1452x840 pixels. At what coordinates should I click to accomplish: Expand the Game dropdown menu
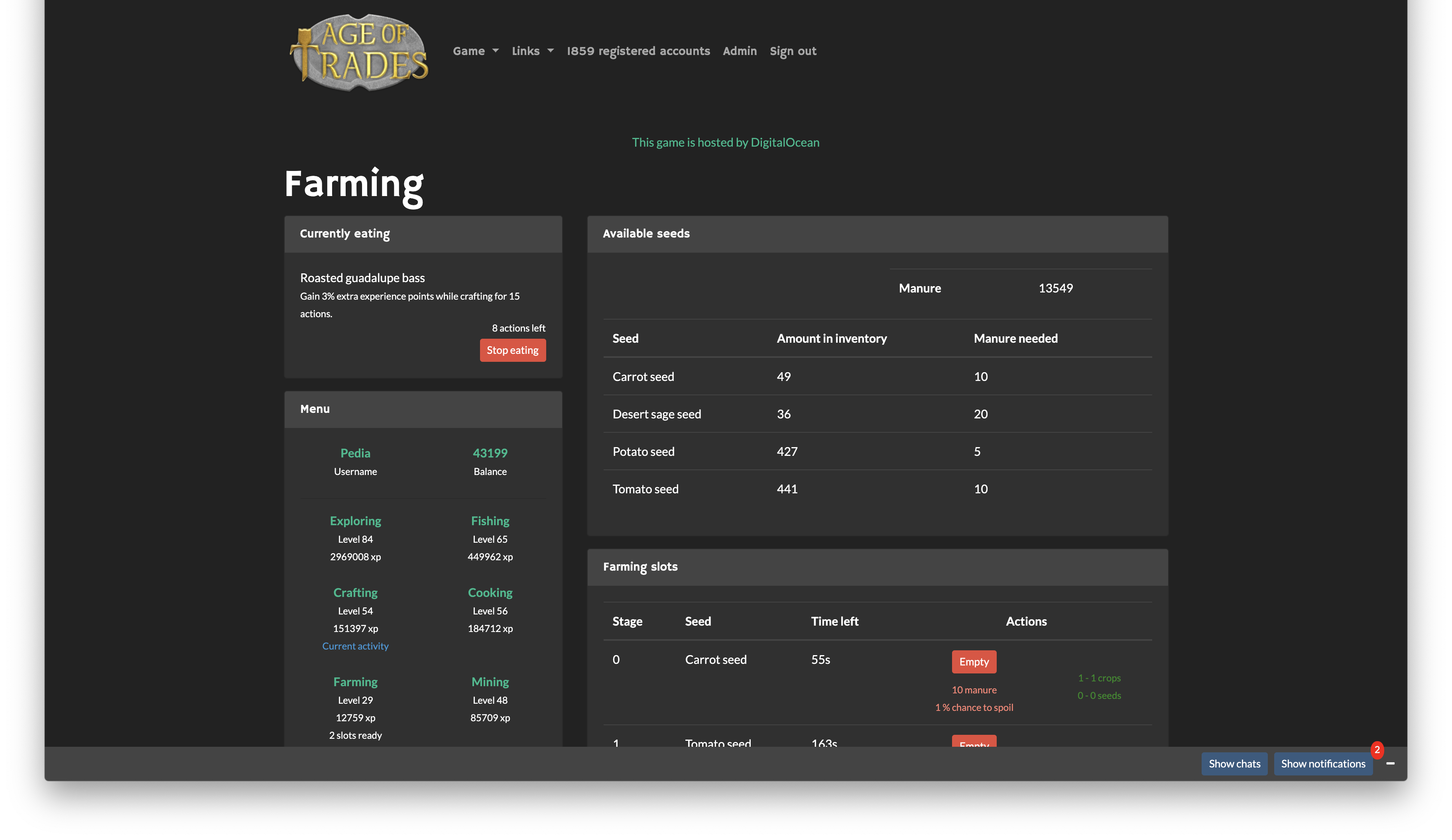coord(475,51)
